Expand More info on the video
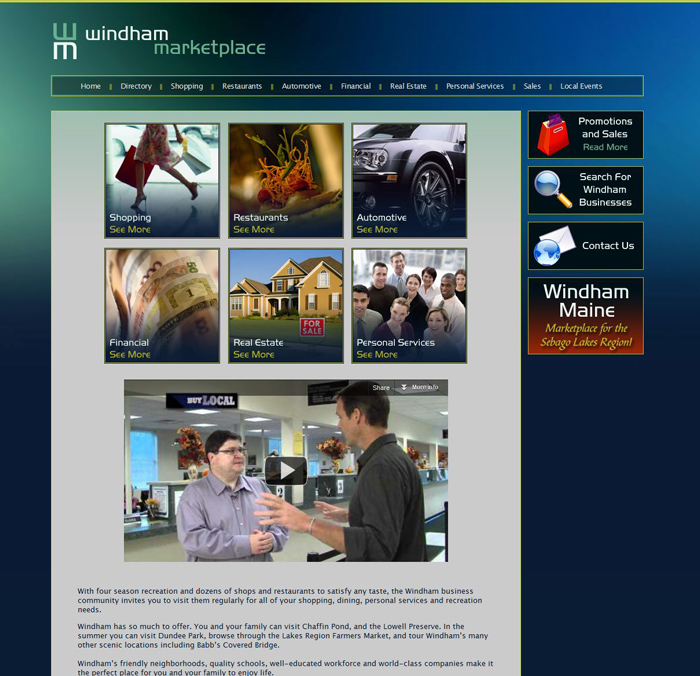The width and height of the screenshot is (700, 676). (x=419, y=388)
